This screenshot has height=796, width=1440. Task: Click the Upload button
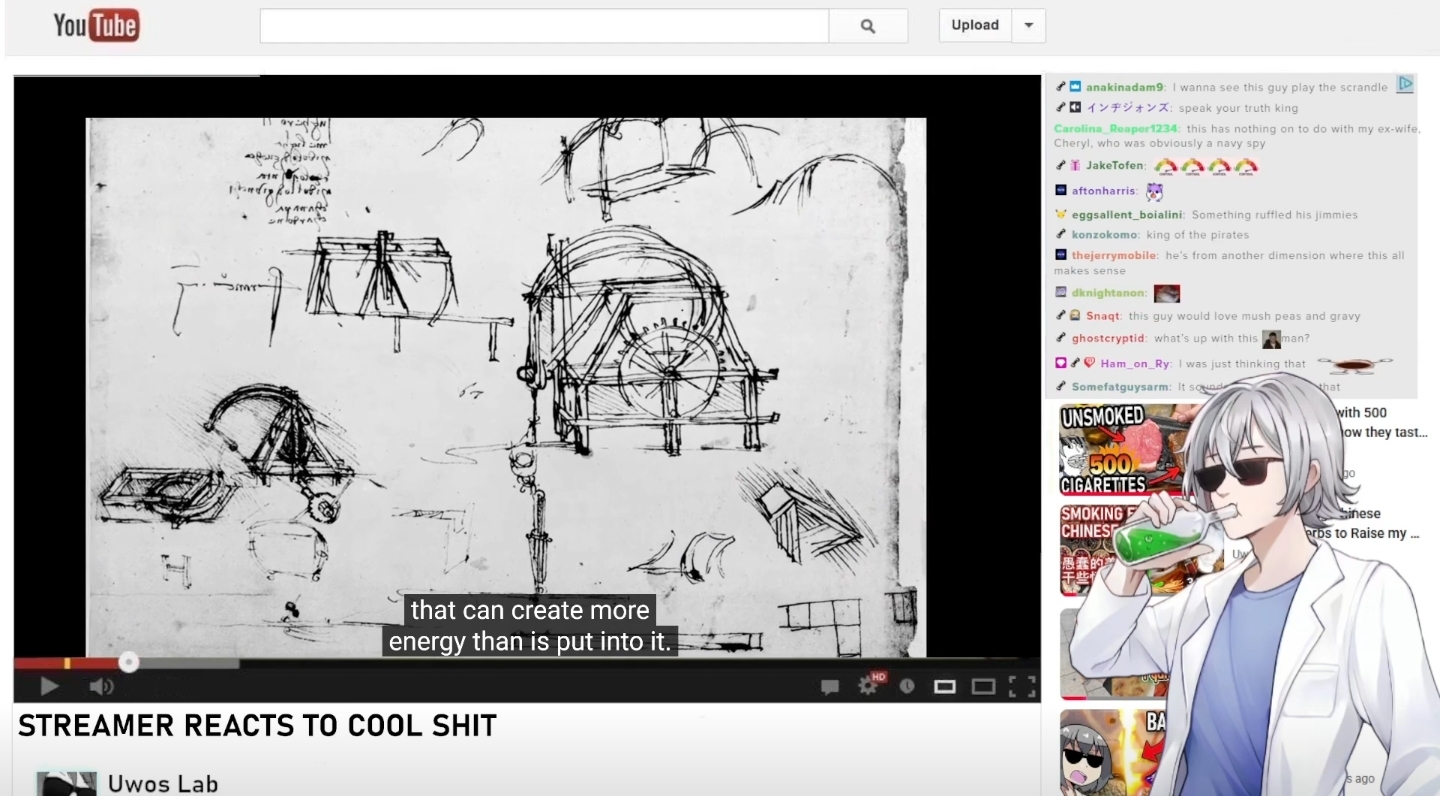pos(975,26)
